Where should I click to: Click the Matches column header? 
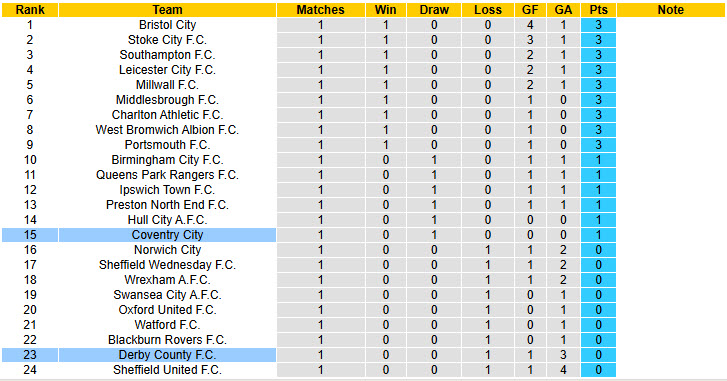(x=320, y=10)
